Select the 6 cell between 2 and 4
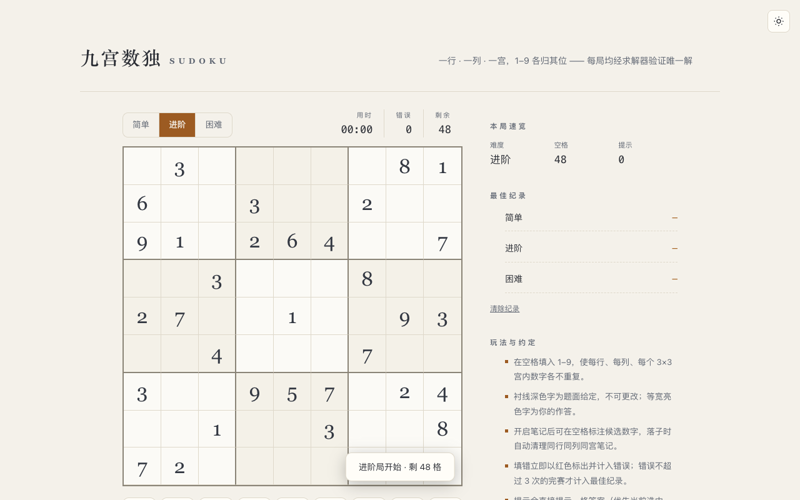The width and height of the screenshot is (800, 500). [292, 241]
